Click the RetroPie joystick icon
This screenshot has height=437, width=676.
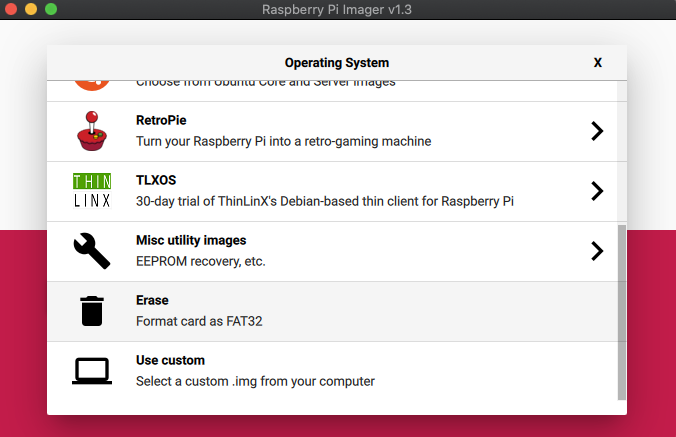click(x=92, y=131)
